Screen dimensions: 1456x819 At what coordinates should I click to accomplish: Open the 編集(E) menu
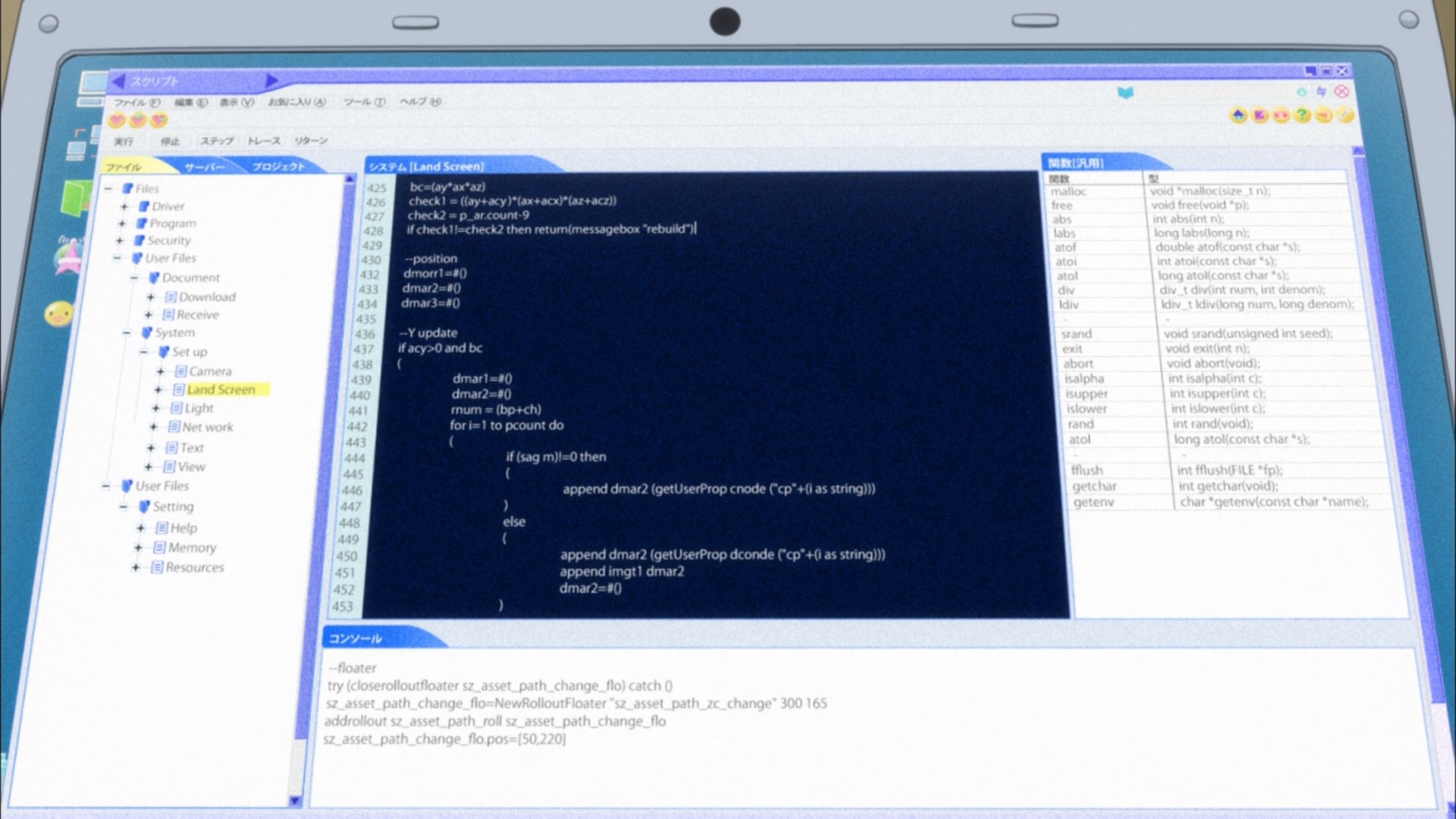[191, 102]
